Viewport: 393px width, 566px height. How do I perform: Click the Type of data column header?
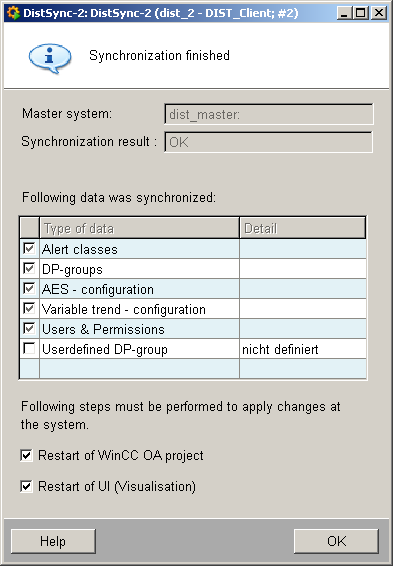[x=139, y=228]
